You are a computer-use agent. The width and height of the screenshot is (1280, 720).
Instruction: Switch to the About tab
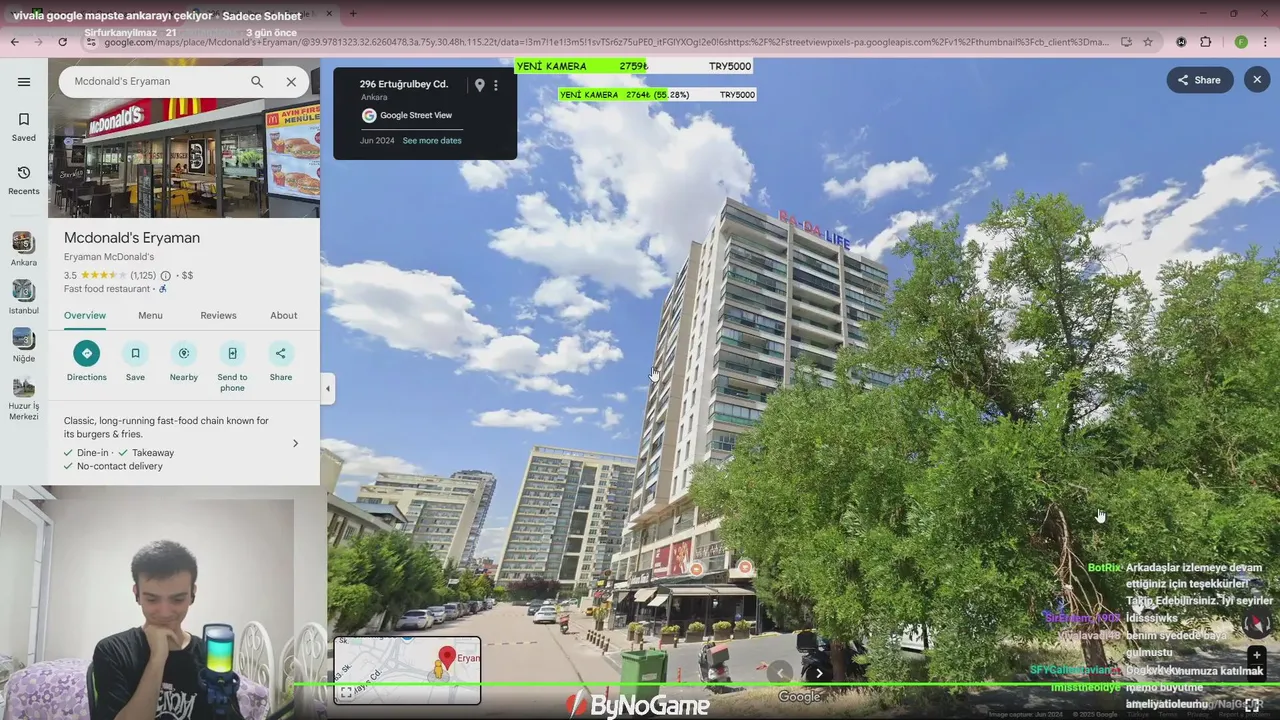point(284,315)
